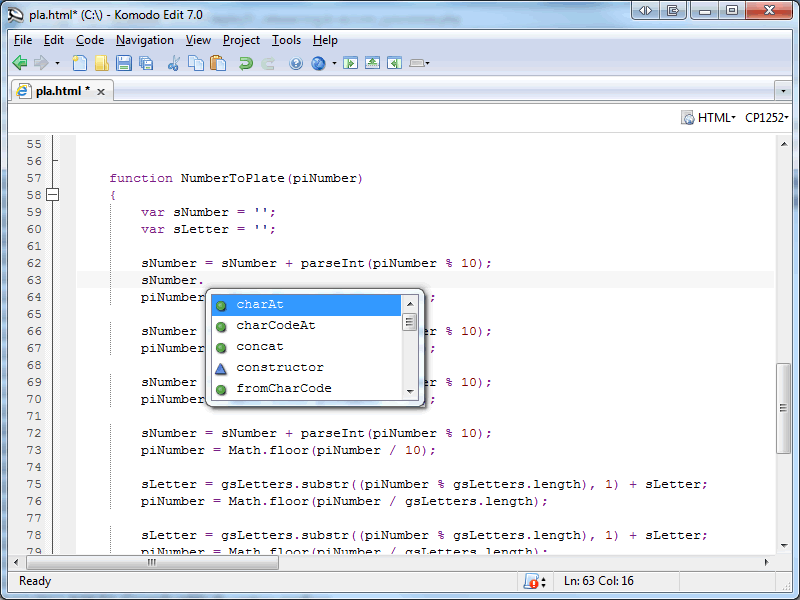Click the Ready status message
800x600 pixels.
[35, 581]
